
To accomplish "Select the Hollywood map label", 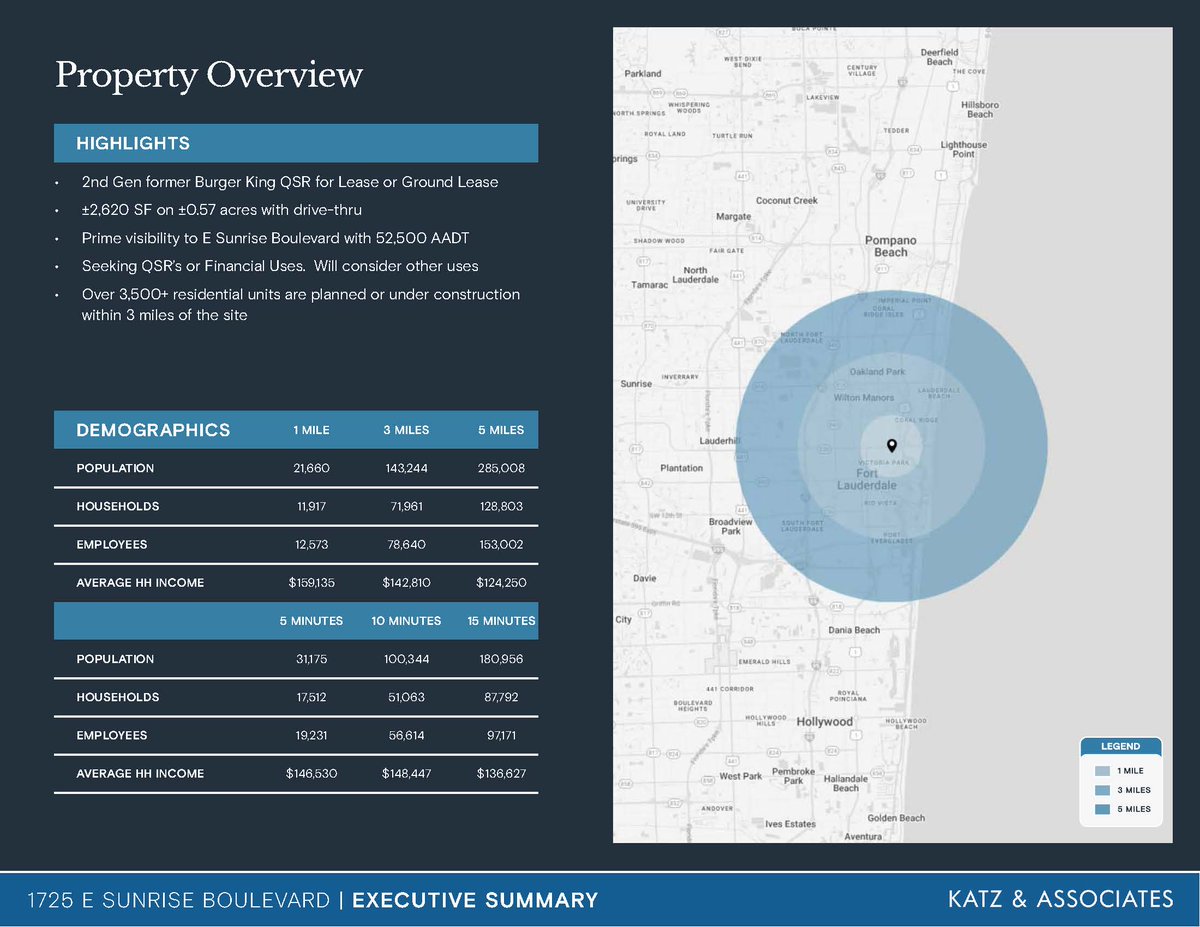I will pyautogui.click(x=824, y=721).
